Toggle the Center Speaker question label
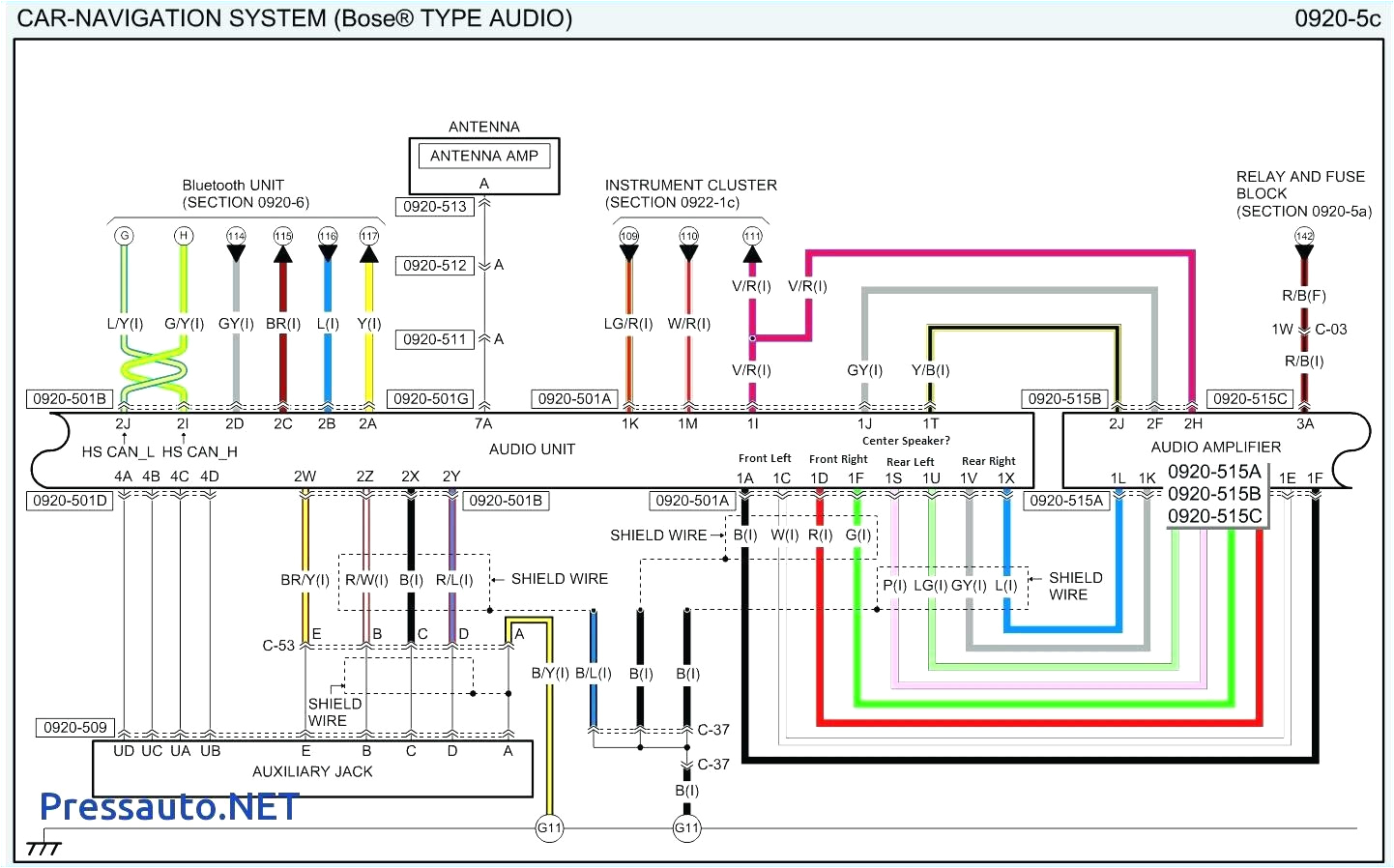 (x=906, y=441)
